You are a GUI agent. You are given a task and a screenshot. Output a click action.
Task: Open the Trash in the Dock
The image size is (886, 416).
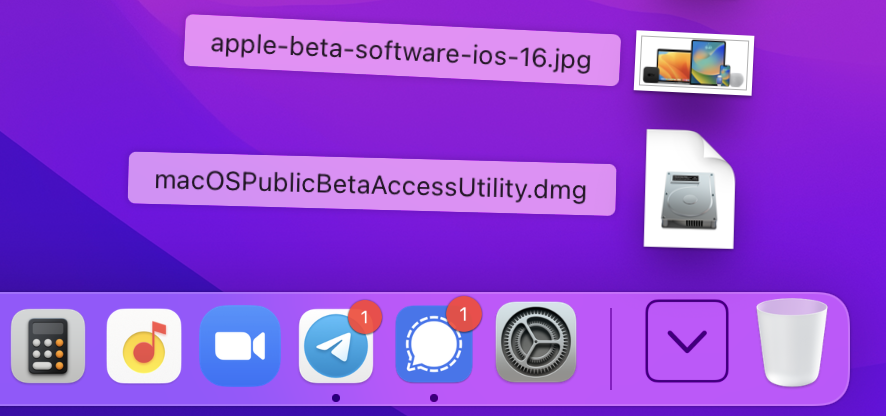click(x=792, y=343)
